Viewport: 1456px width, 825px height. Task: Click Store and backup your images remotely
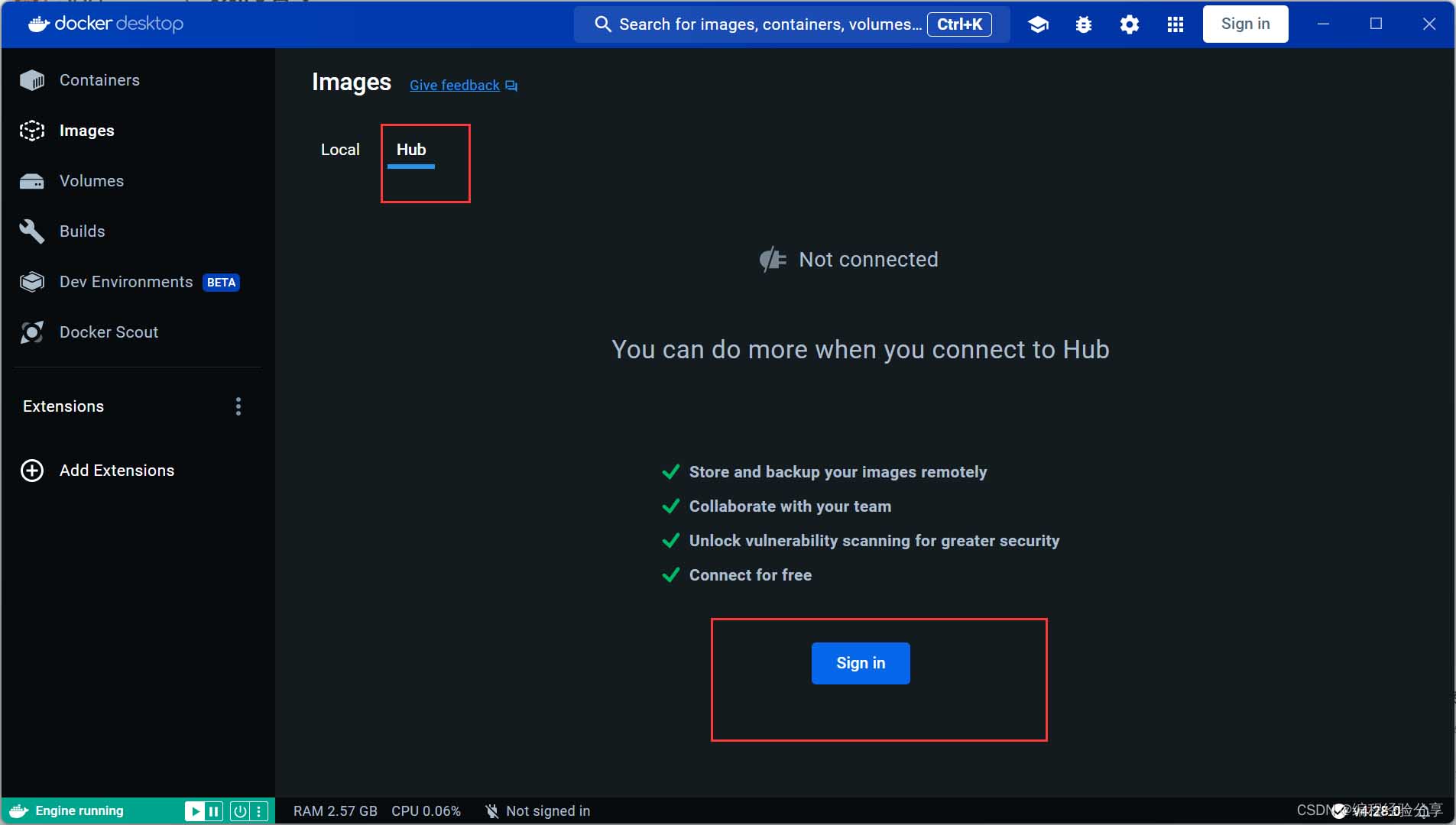pos(838,472)
